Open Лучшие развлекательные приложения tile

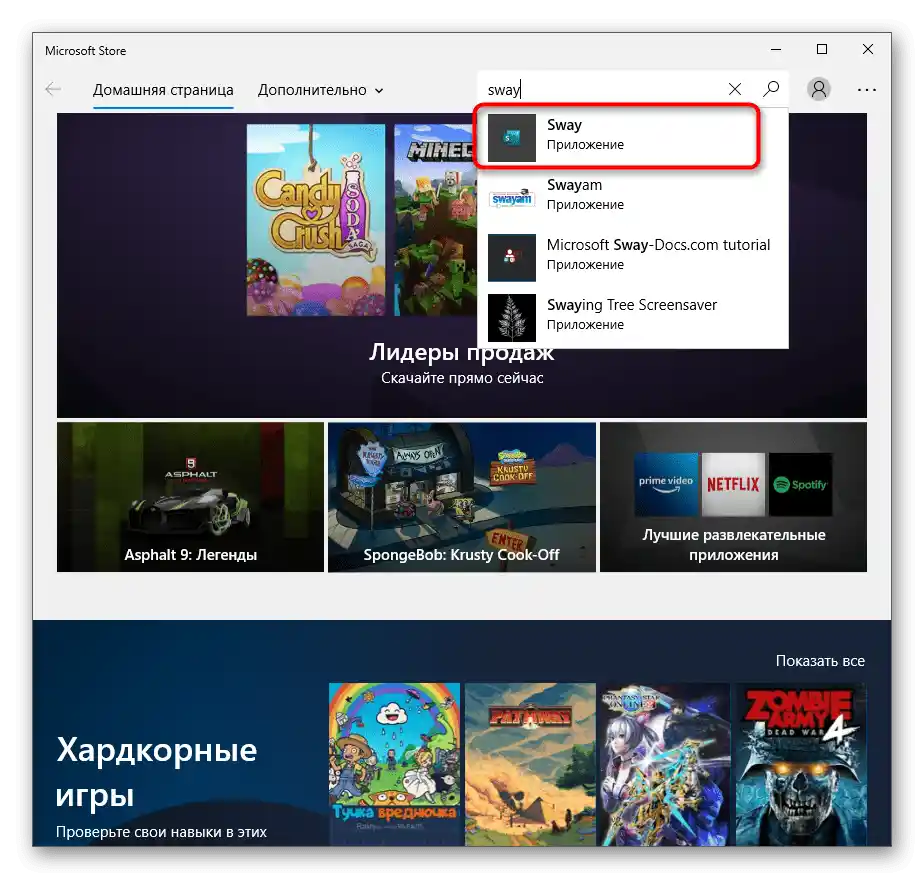coord(733,497)
